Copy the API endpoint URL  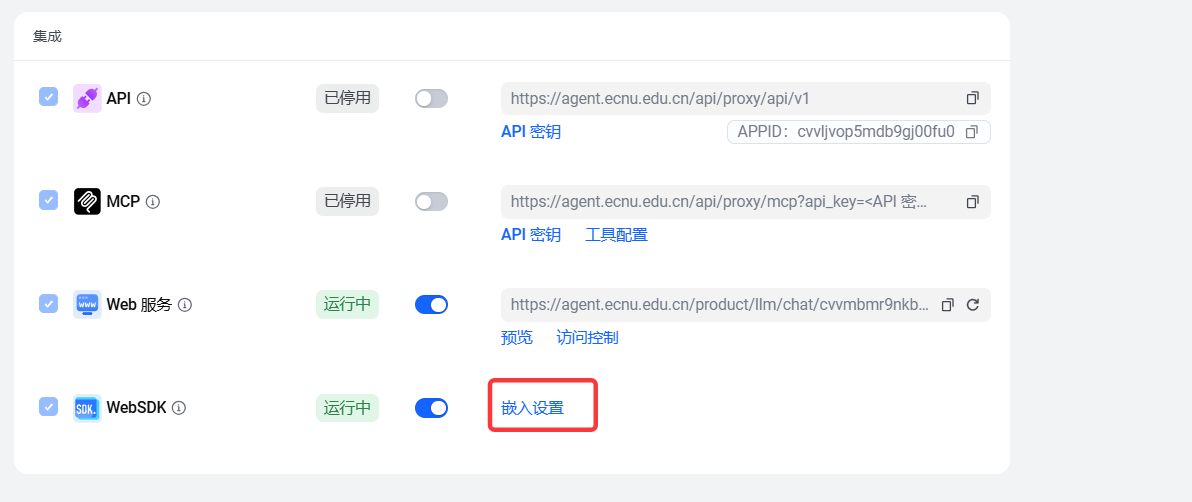click(x=972, y=98)
